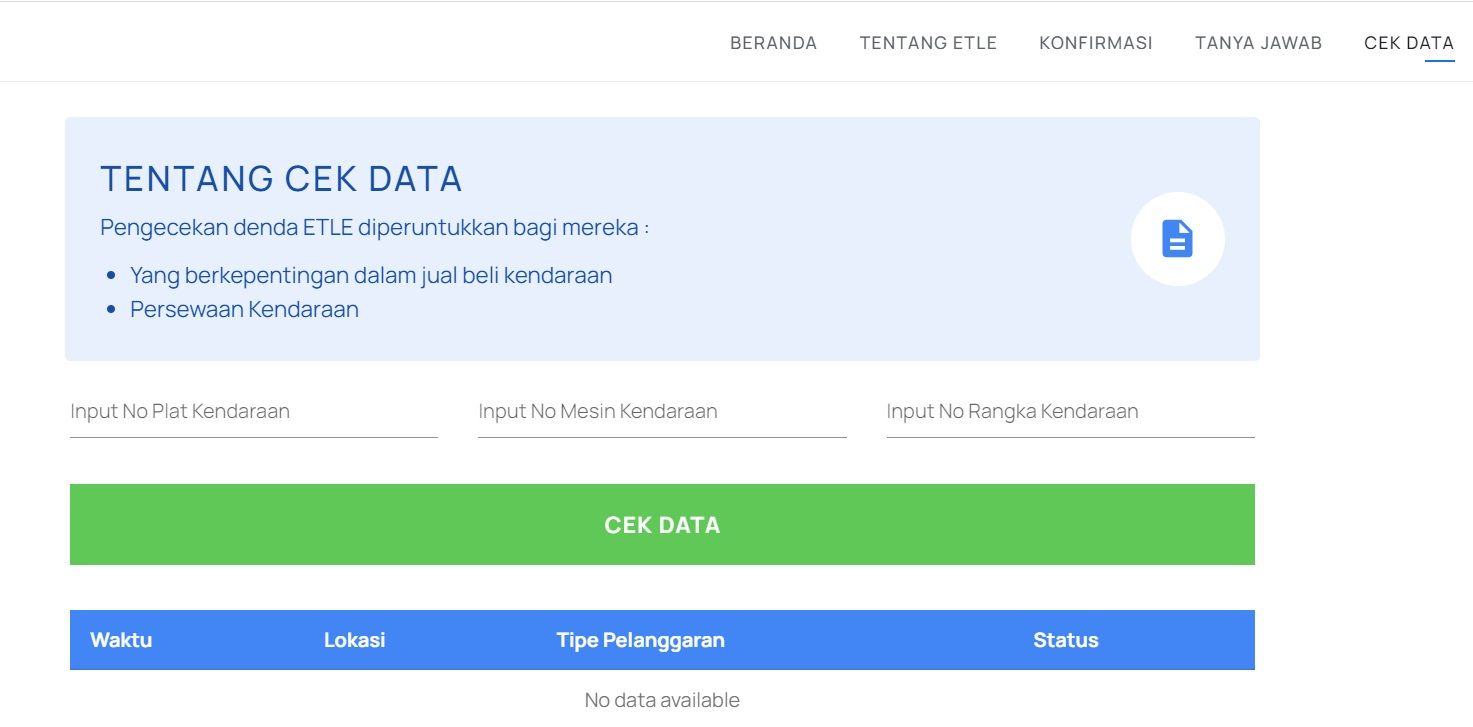
Task: Focus the Input No Mesin Kendaraan field
Action: (x=662, y=412)
